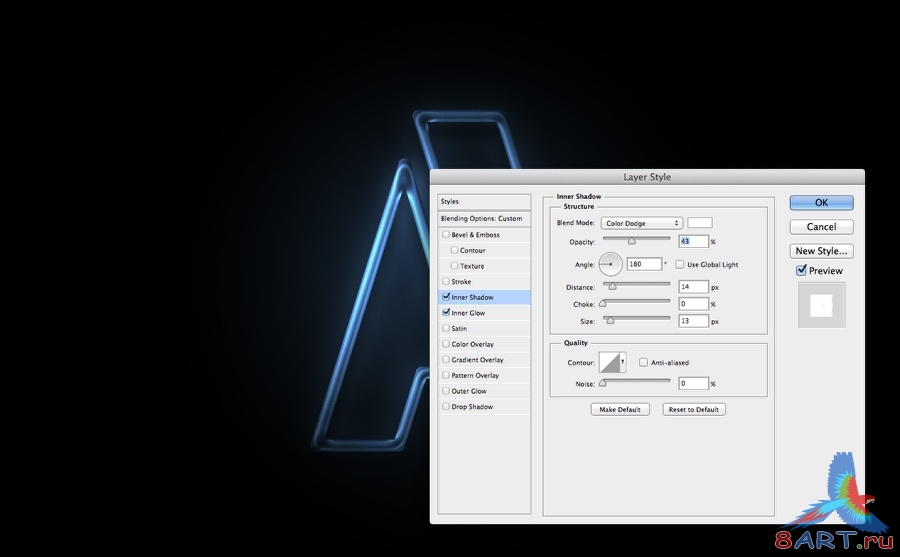Click the New Style... button
Viewport: 900px width, 557px height.
821,251
